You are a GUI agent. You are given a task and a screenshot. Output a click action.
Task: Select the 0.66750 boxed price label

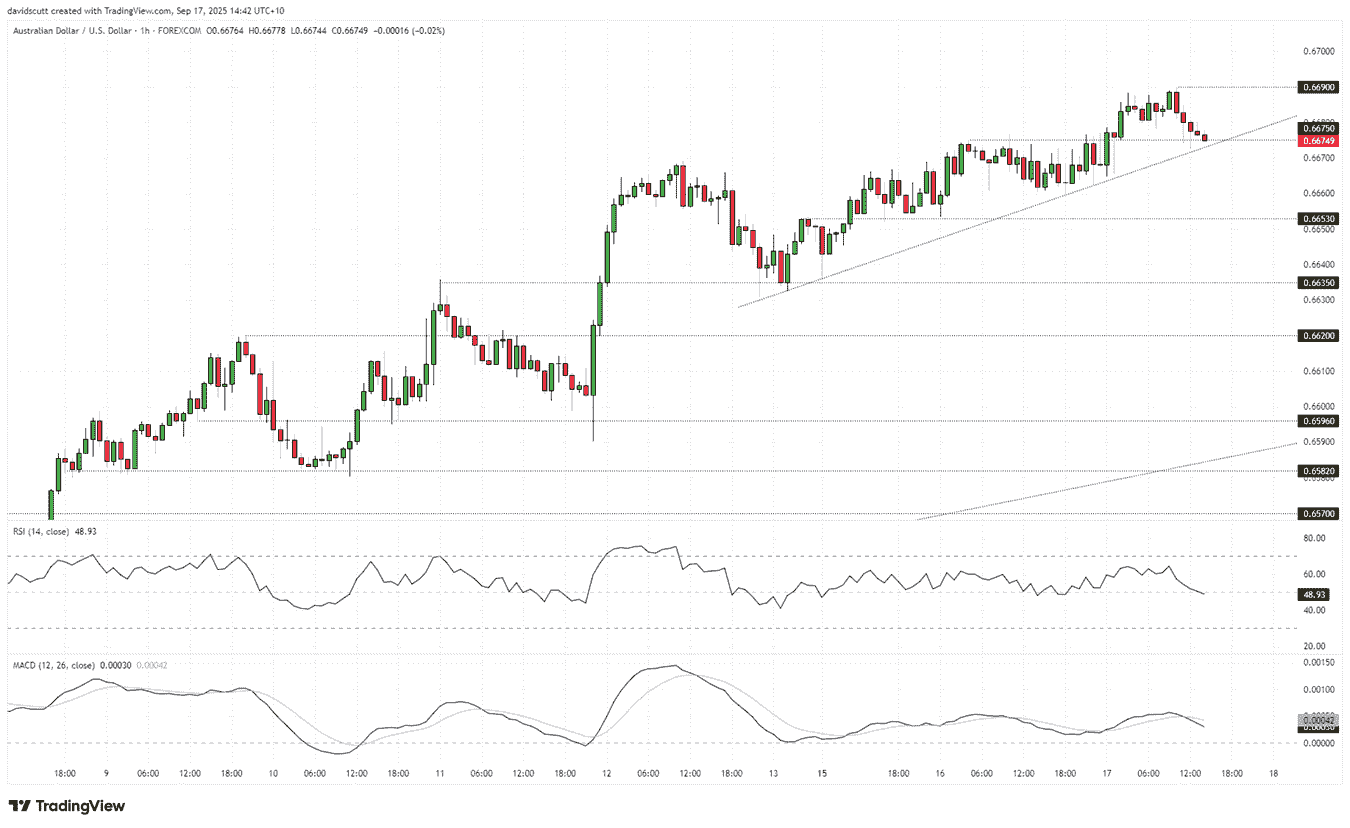(1317, 128)
